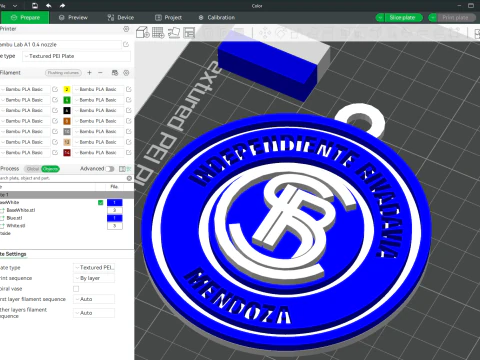Select the faded Rotate tool icon
This screenshot has height=360, width=480.
[281, 33]
